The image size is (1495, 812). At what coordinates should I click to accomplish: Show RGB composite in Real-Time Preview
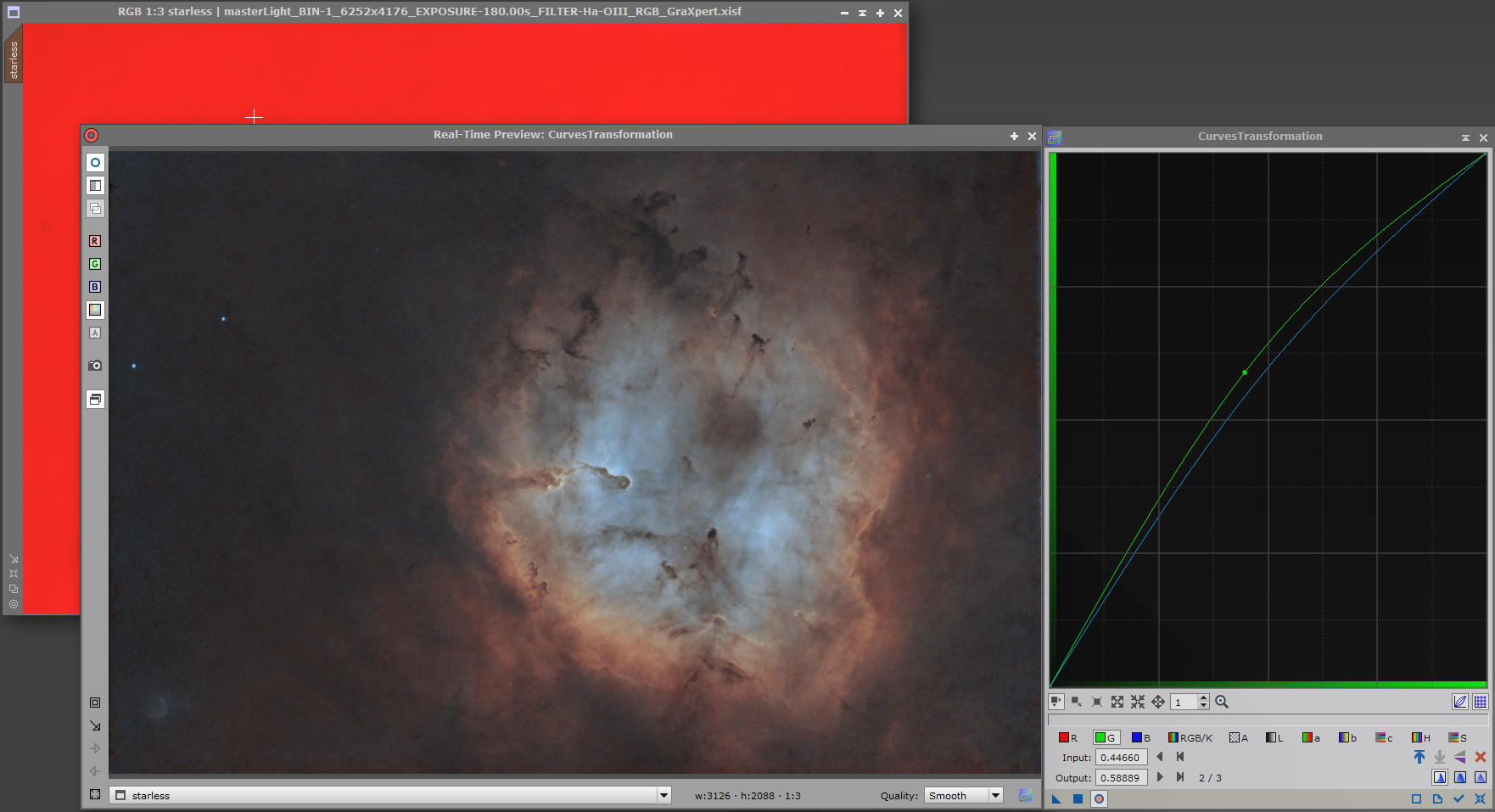pos(95,310)
